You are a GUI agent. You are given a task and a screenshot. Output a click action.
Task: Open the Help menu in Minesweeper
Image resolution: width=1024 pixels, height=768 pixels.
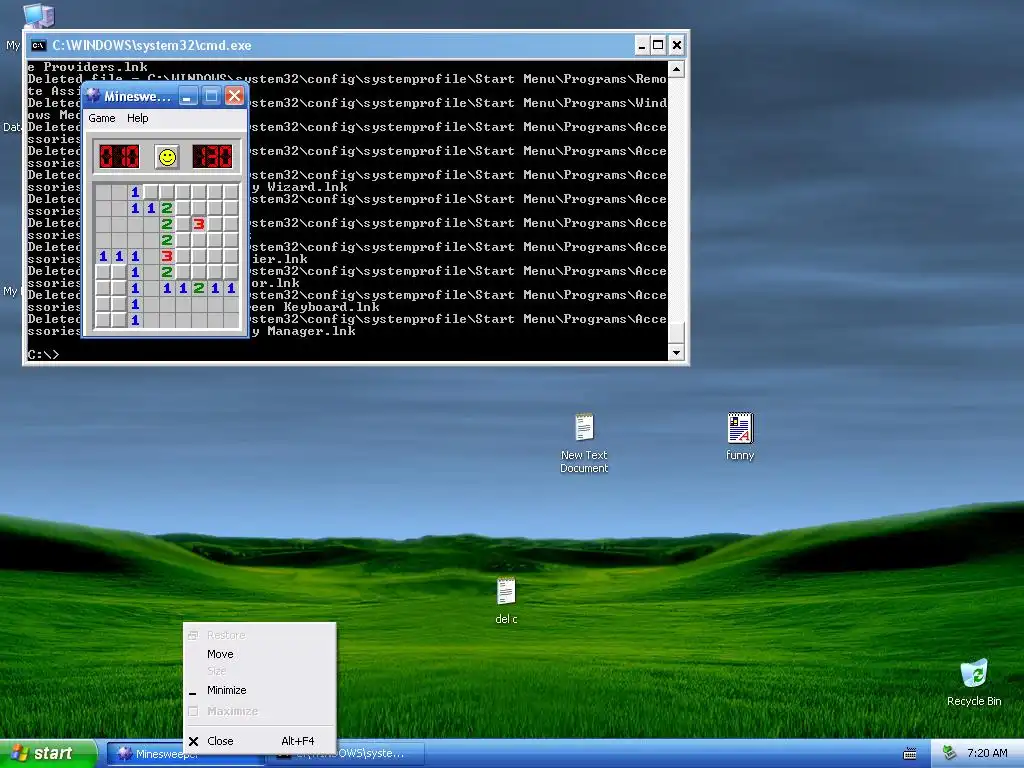coord(138,118)
